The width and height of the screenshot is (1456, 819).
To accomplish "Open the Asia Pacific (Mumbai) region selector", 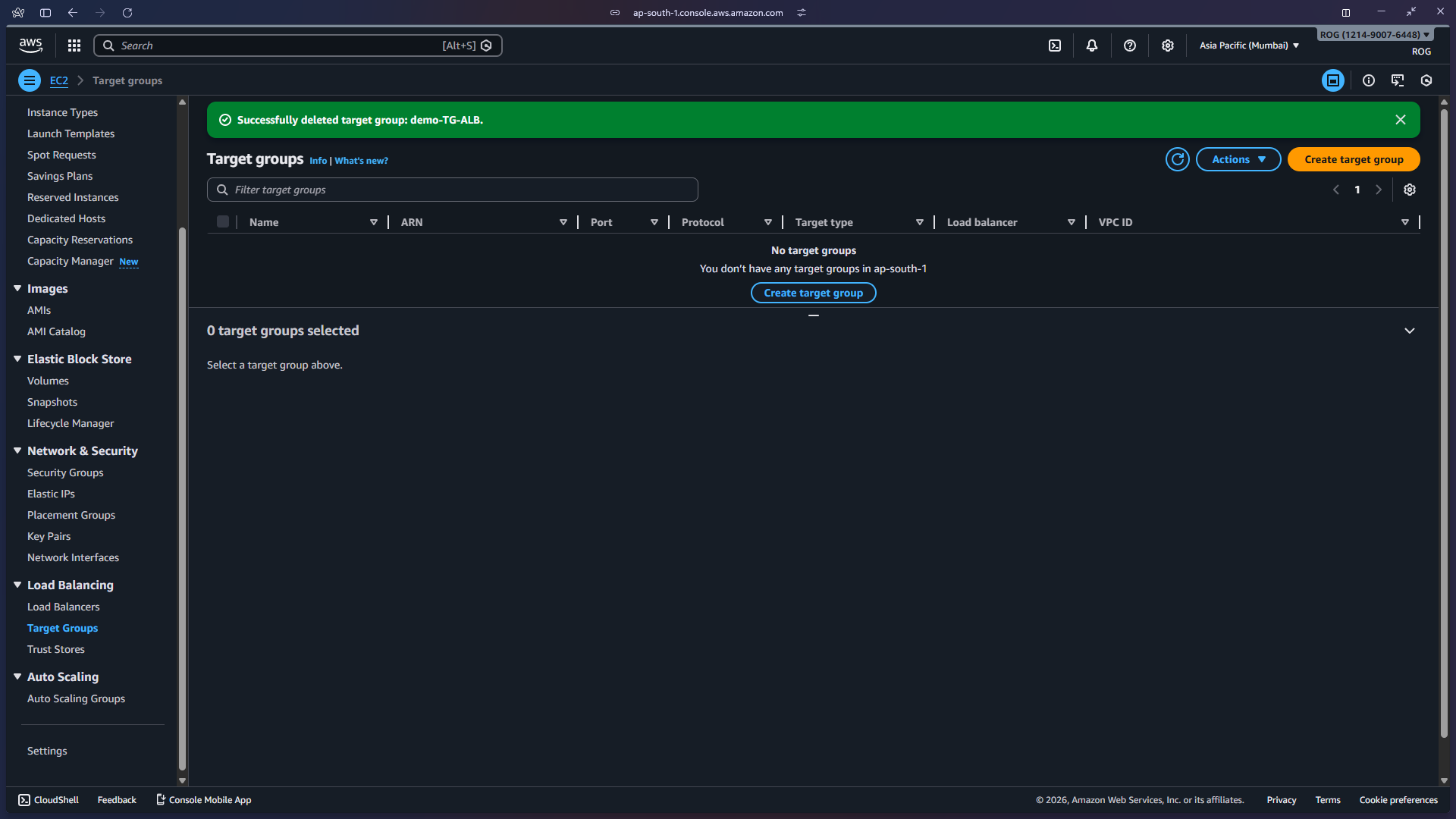I will pos(1249,45).
